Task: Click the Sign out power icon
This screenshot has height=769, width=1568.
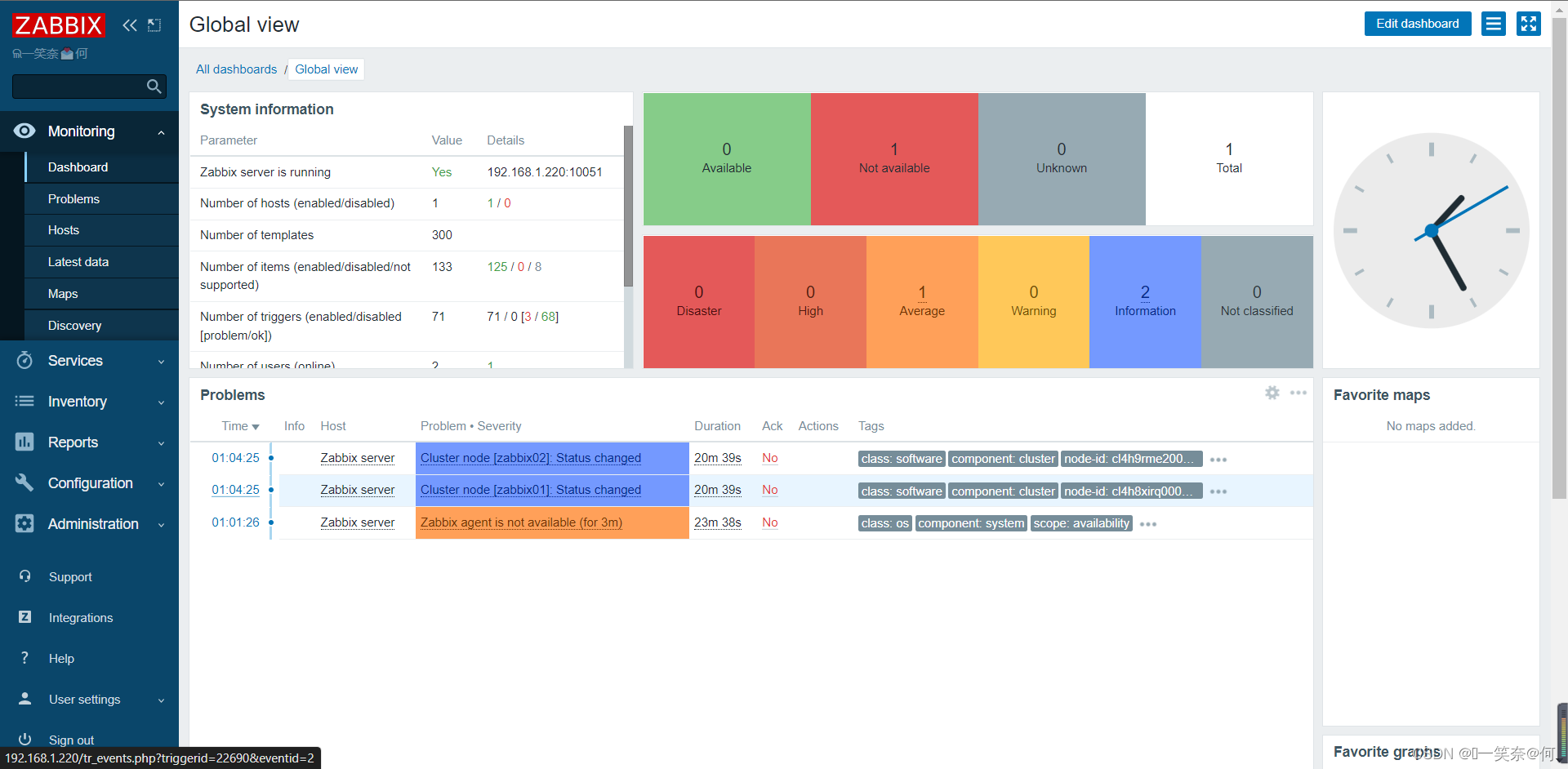Action: (24, 740)
